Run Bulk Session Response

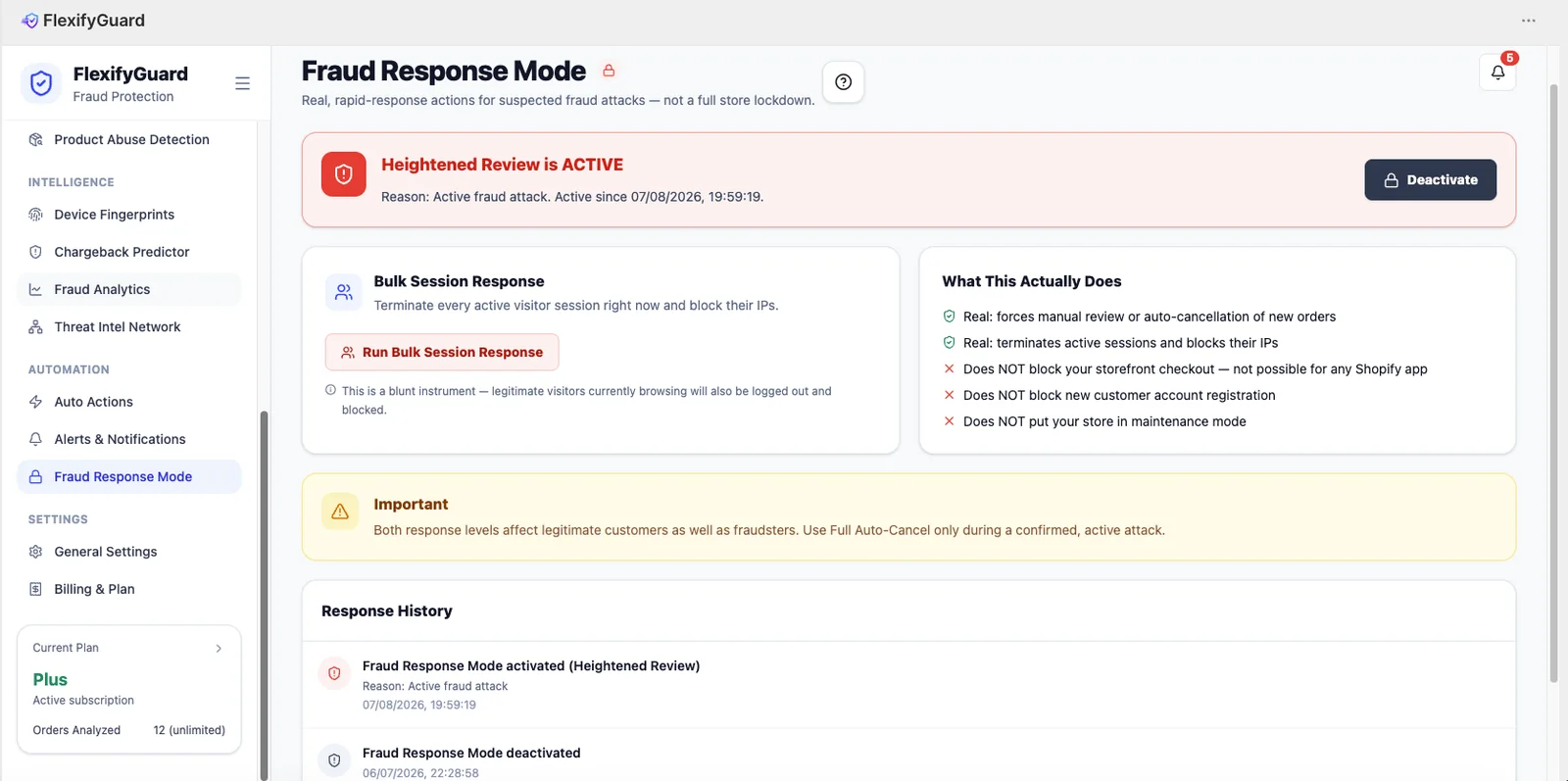point(442,352)
